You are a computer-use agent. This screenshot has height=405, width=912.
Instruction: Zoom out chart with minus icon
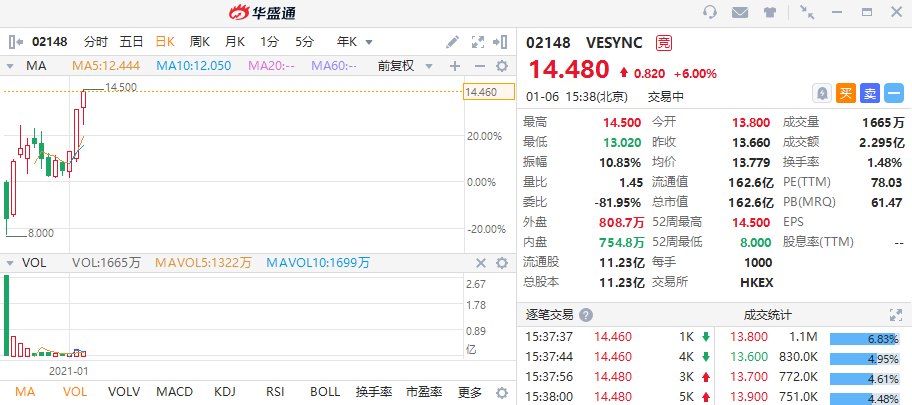coord(480,66)
